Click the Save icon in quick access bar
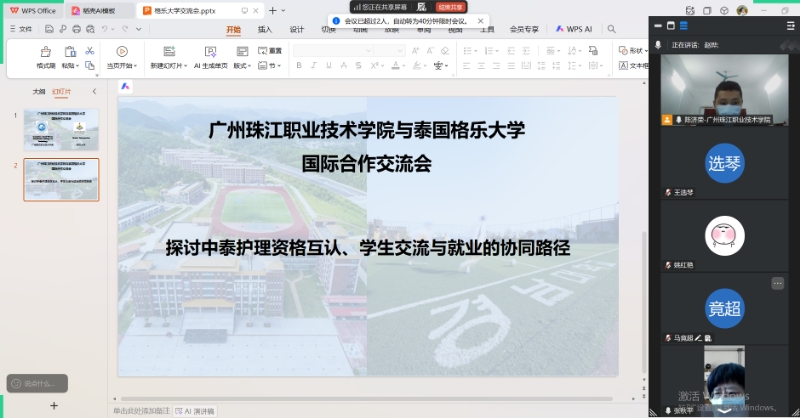The width and height of the screenshot is (800, 418). (x=48, y=29)
